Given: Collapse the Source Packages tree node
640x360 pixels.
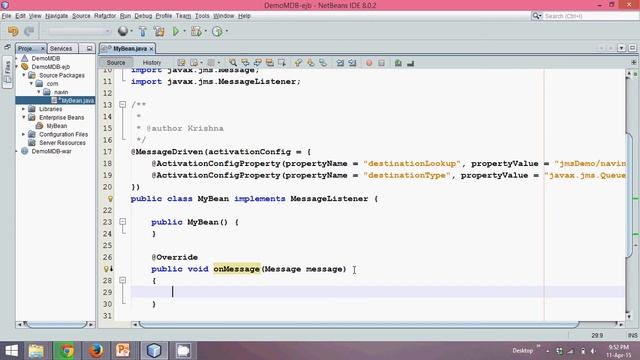Looking at the screenshot, I should [x=24, y=75].
